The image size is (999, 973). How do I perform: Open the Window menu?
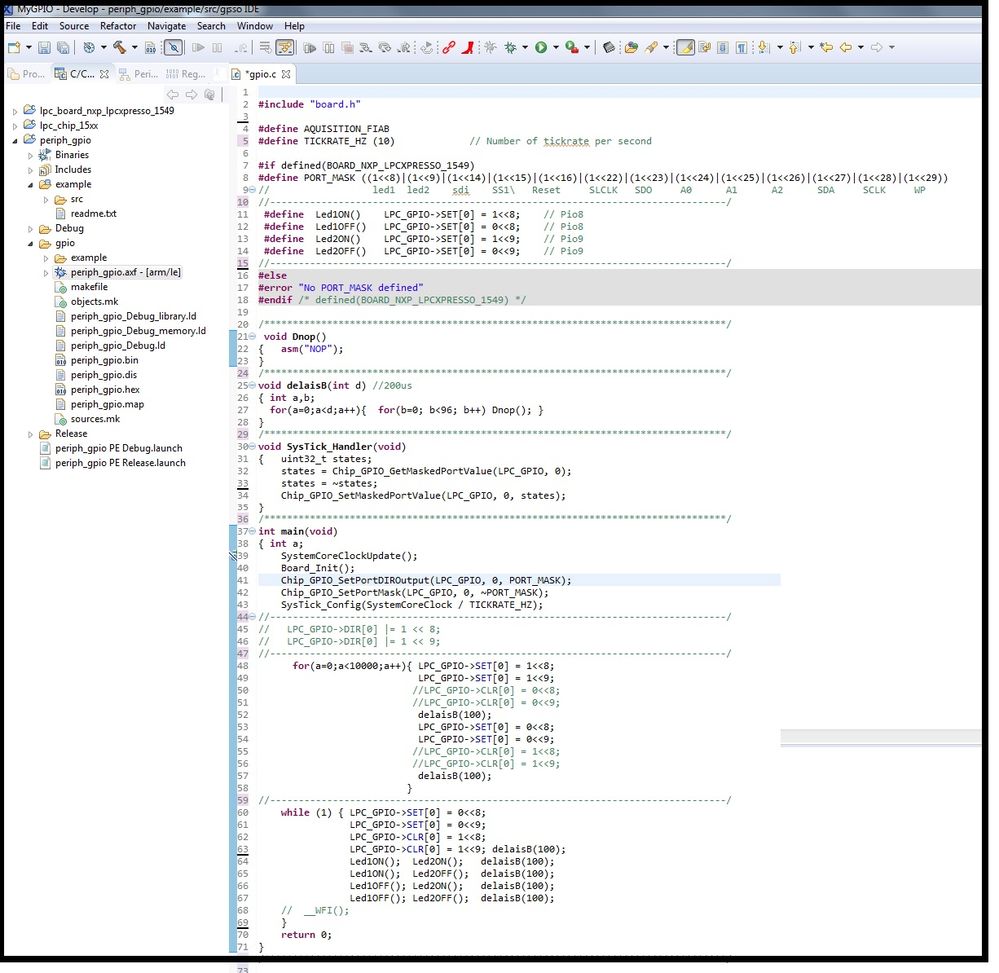pos(255,26)
